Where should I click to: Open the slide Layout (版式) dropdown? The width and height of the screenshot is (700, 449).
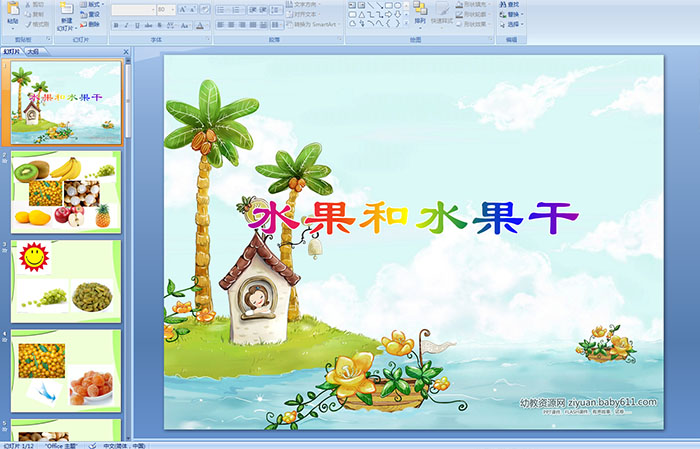point(92,4)
